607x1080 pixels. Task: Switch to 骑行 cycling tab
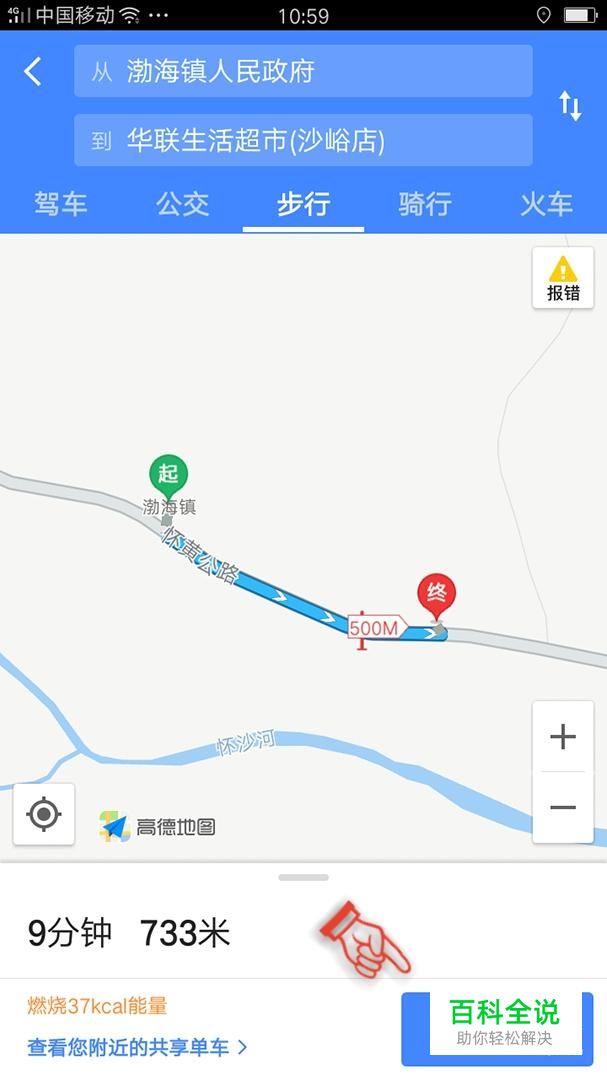[x=424, y=204]
